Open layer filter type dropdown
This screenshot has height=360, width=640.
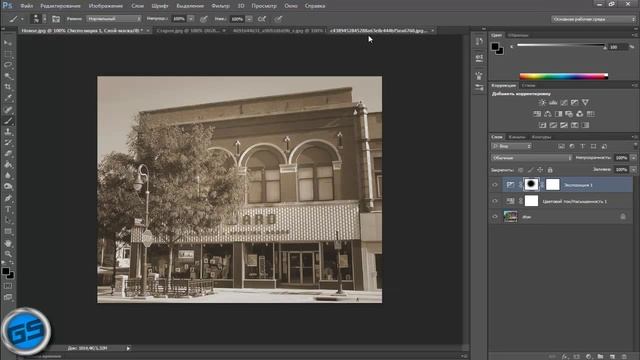[511, 146]
